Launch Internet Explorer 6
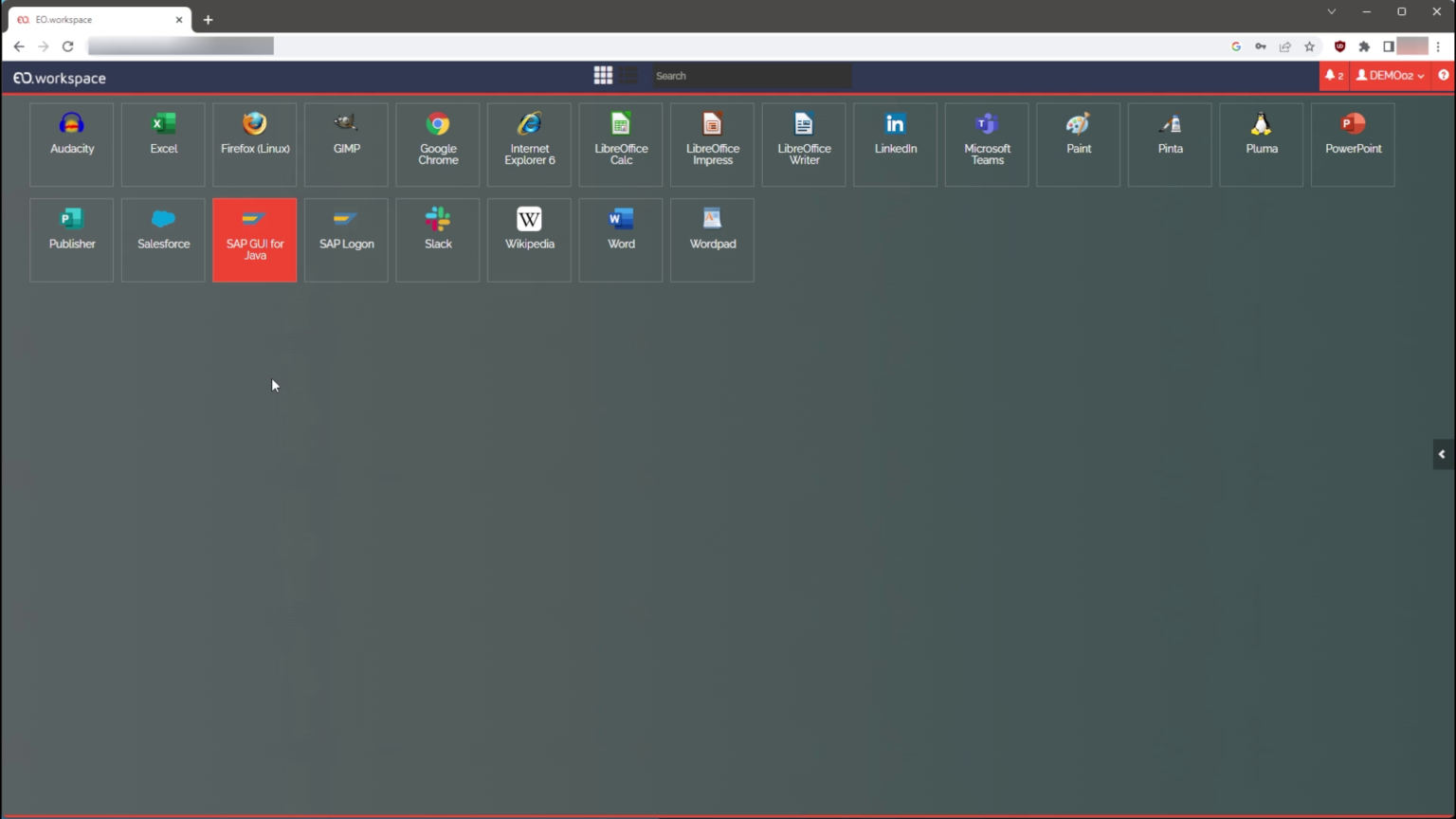The width and height of the screenshot is (1456, 819). (529, 145)
